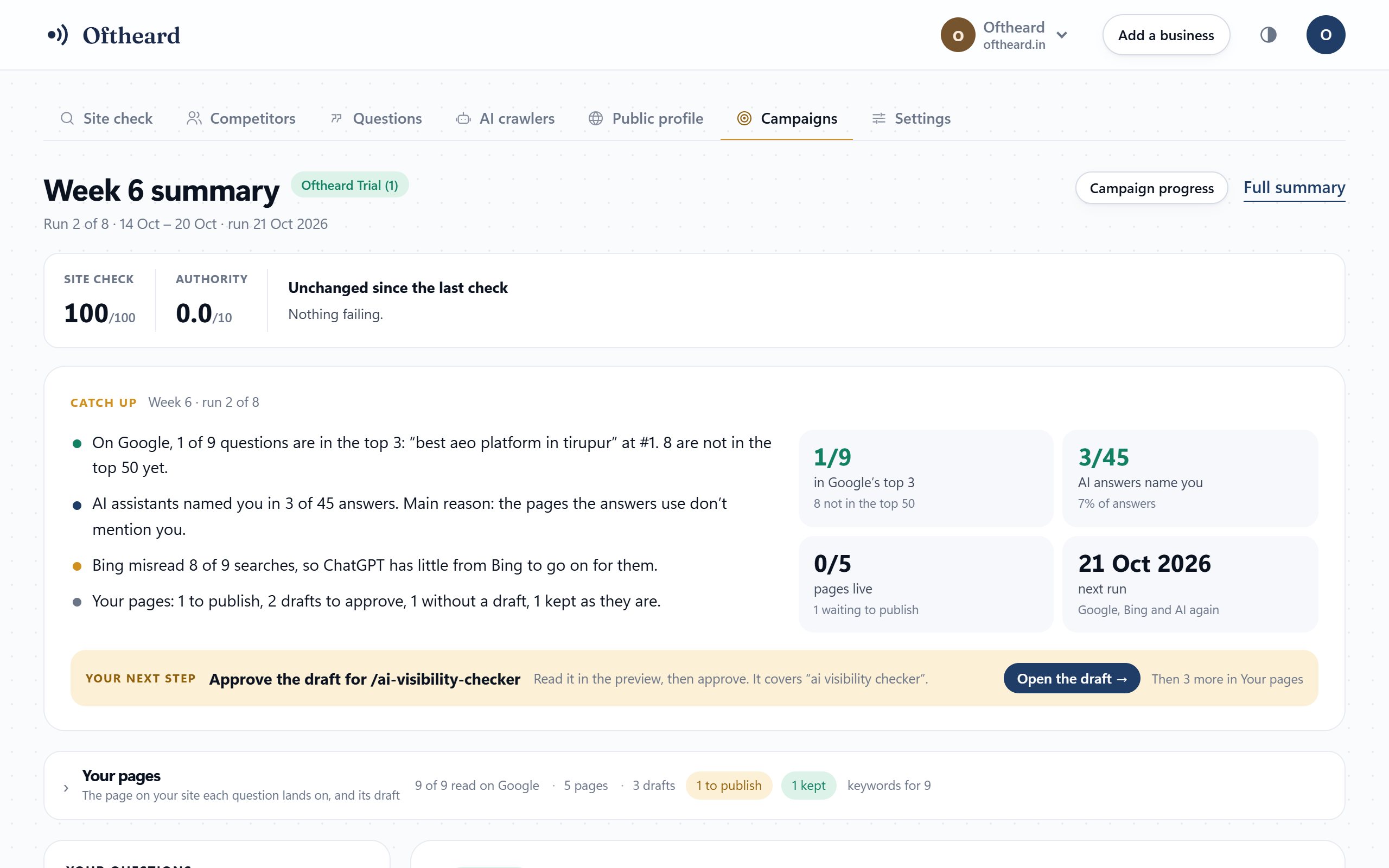Open the Site check tab
The height and width of the screenshot is (868, 1389).
[106, 118]
